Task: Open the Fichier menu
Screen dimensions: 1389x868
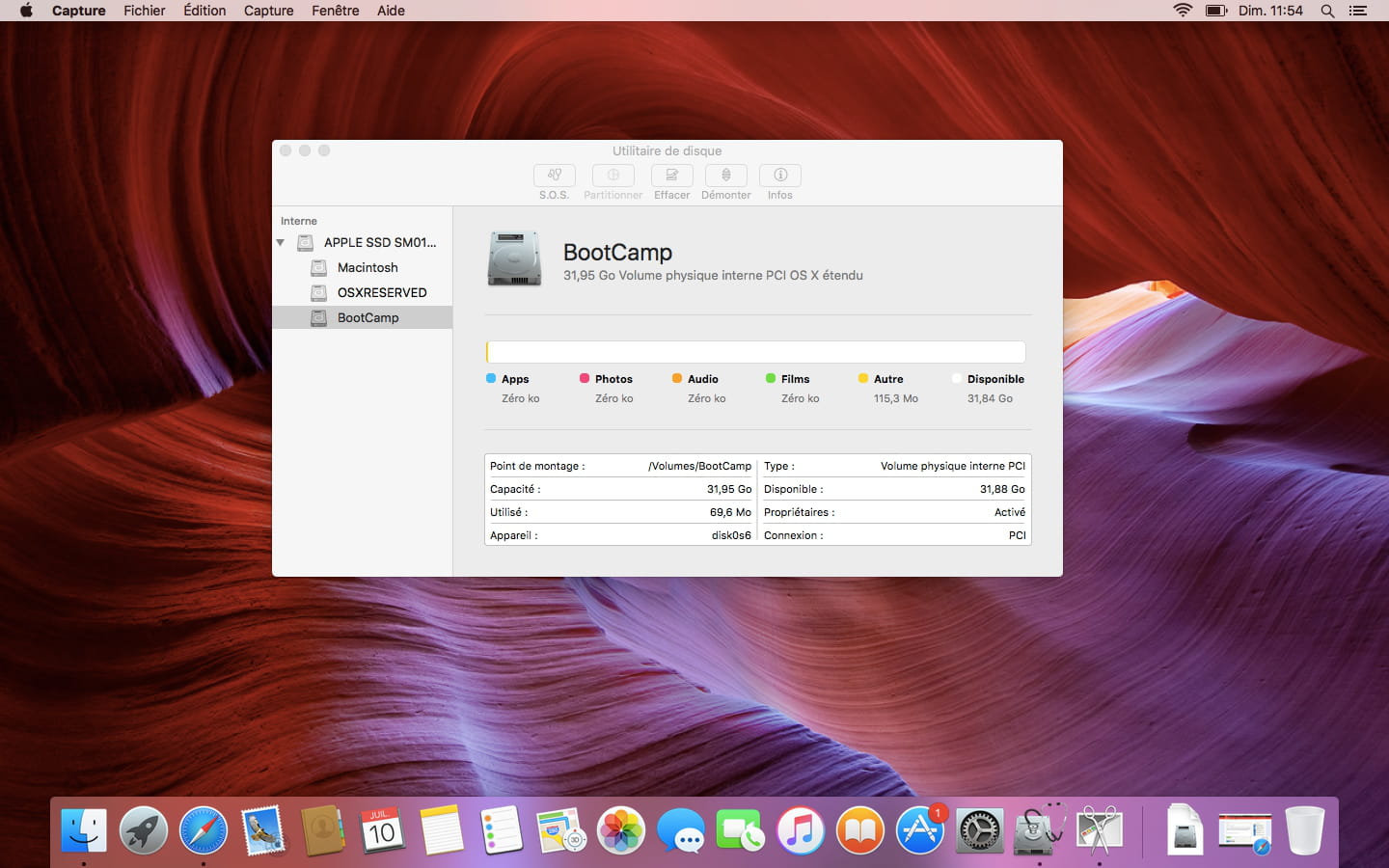Action: point(145,11)
